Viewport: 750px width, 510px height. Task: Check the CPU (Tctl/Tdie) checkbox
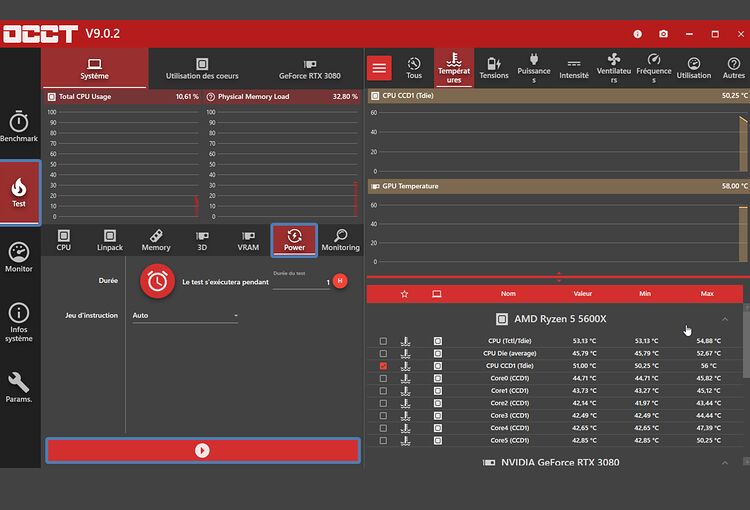pyautogui.click(x=383, y=341)
